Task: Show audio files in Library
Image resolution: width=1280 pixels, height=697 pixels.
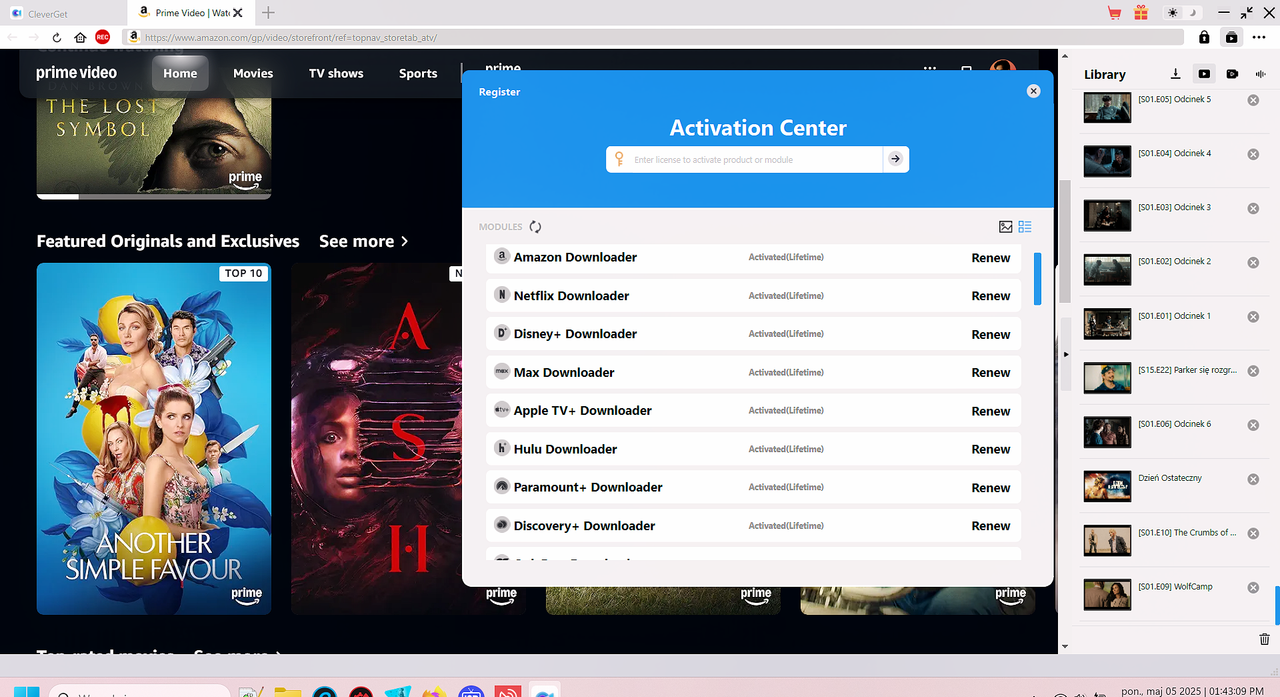Action: click(x=1260, y=74)
